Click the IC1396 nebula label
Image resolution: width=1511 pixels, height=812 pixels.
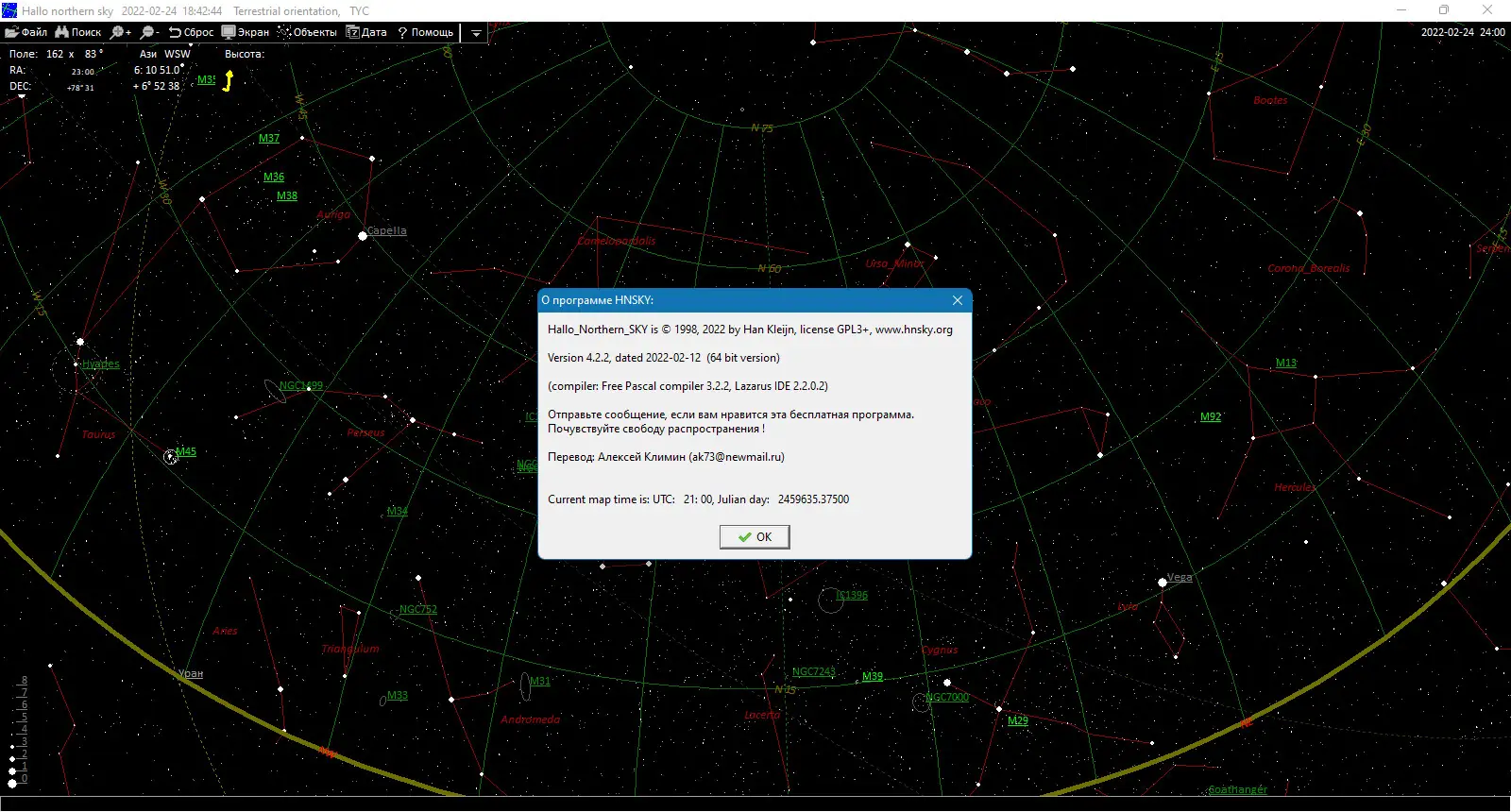[852, 595]
